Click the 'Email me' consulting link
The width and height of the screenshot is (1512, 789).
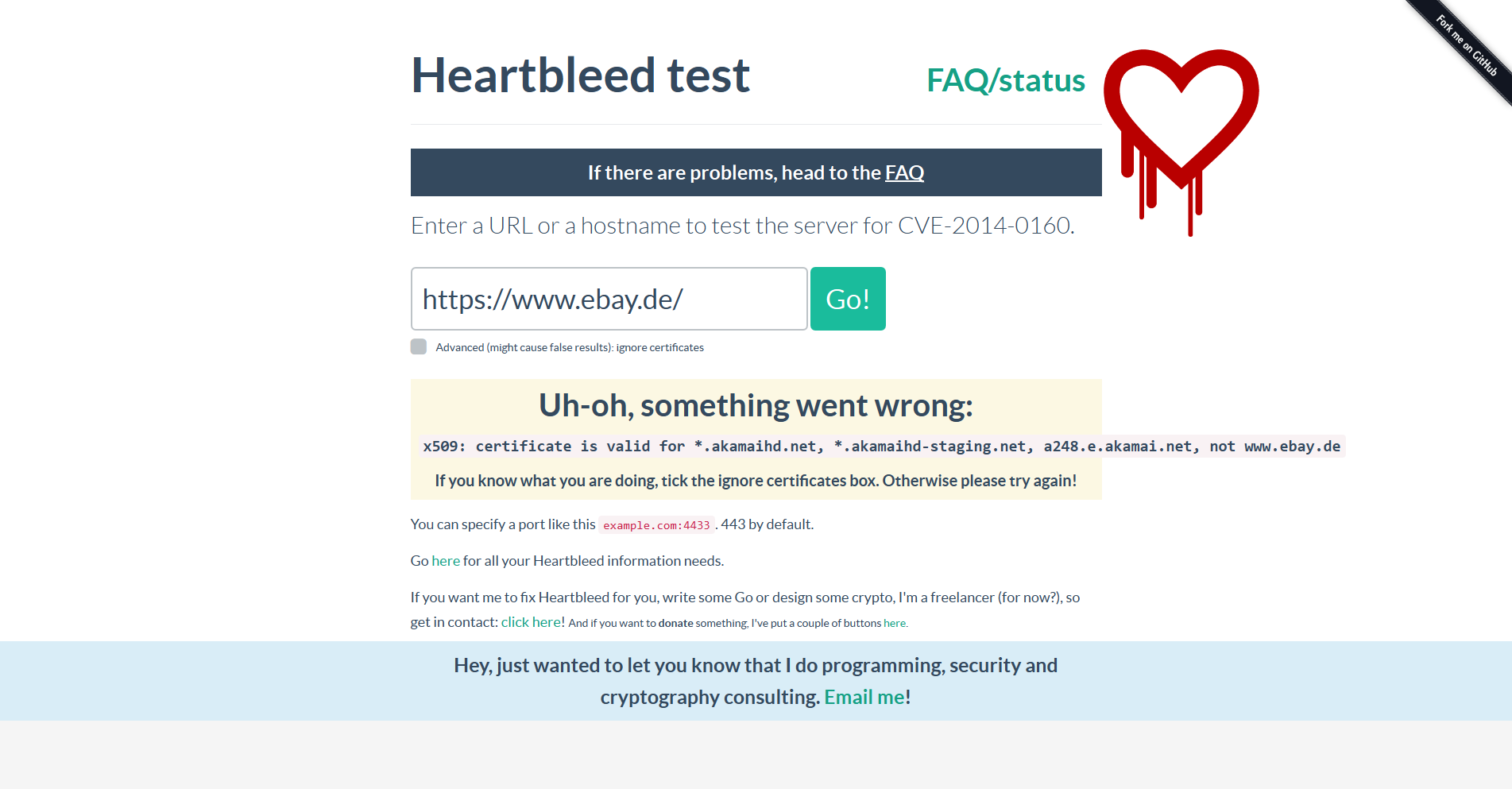coord(864,697)
